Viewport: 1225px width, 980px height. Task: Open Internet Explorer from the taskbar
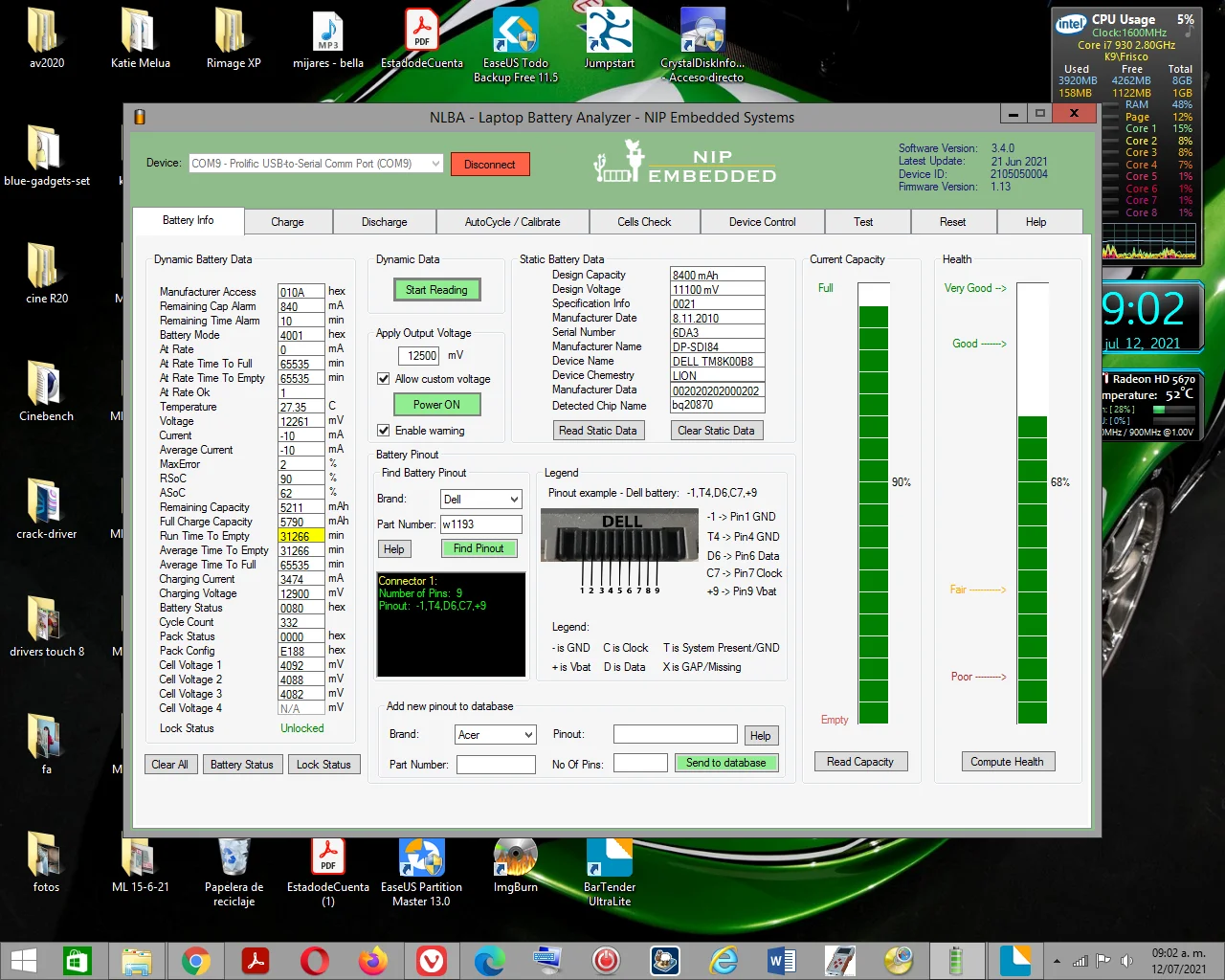(724, 960)
